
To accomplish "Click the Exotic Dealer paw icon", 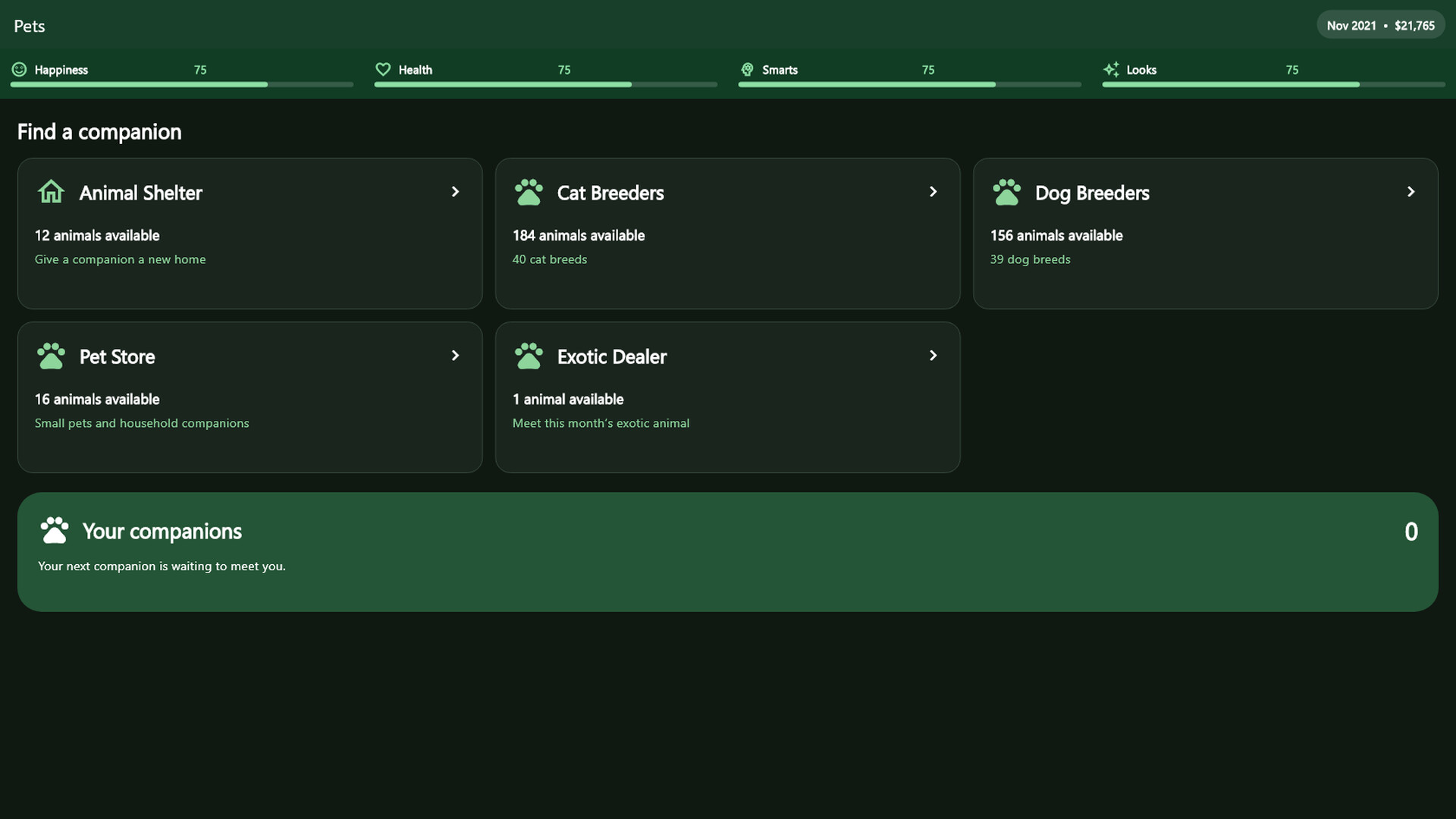I will pos(529,356).
